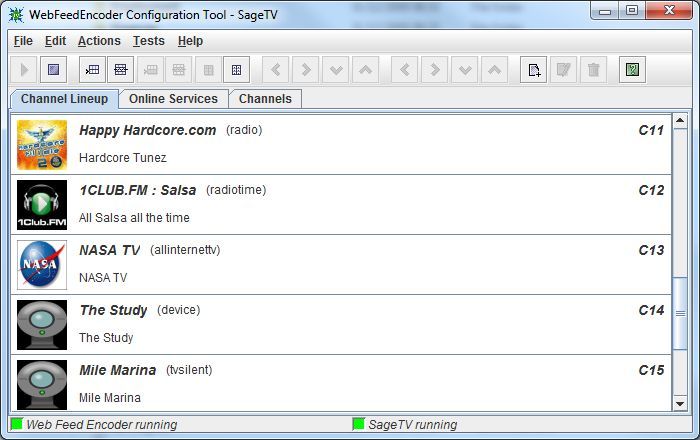
Task: Open the Tests menu
Action: coord(149,41)
